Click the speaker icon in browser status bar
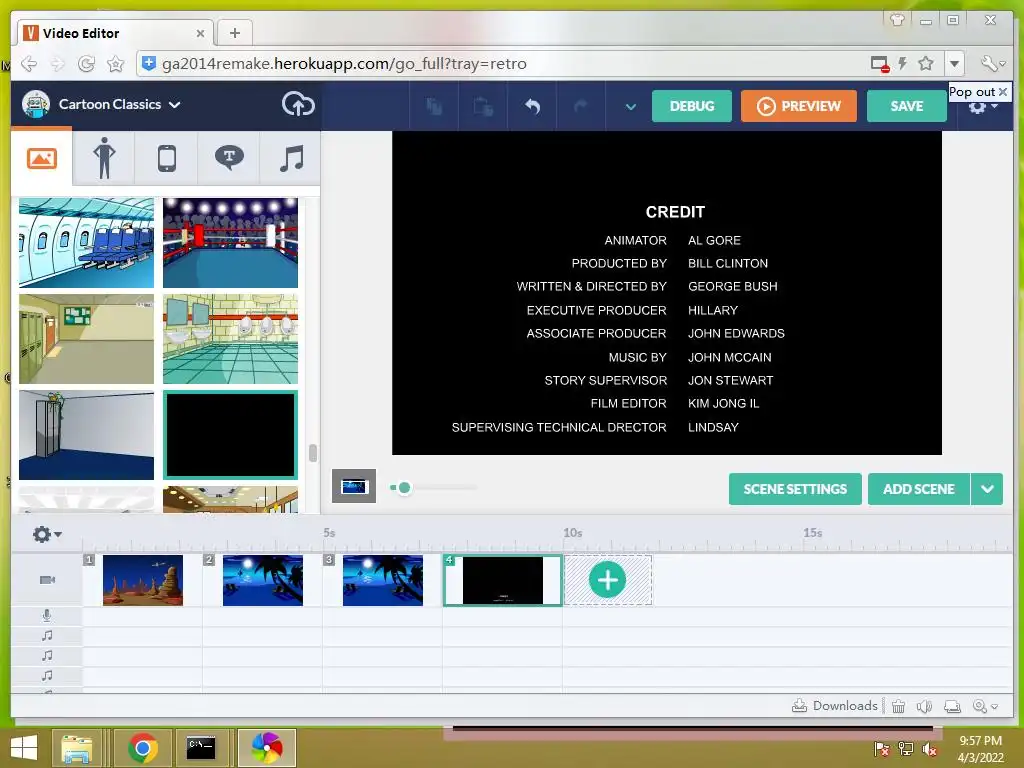This screenshot has width=1024, height=768. [x=924, y=706]
